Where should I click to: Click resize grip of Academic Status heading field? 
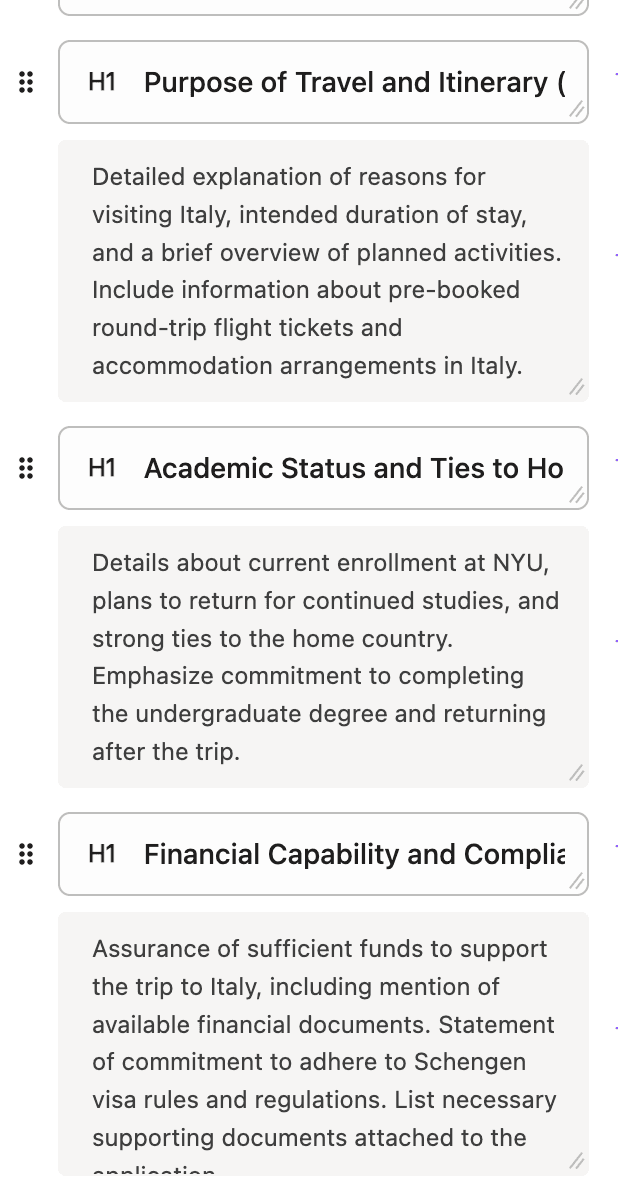(577, 497)
